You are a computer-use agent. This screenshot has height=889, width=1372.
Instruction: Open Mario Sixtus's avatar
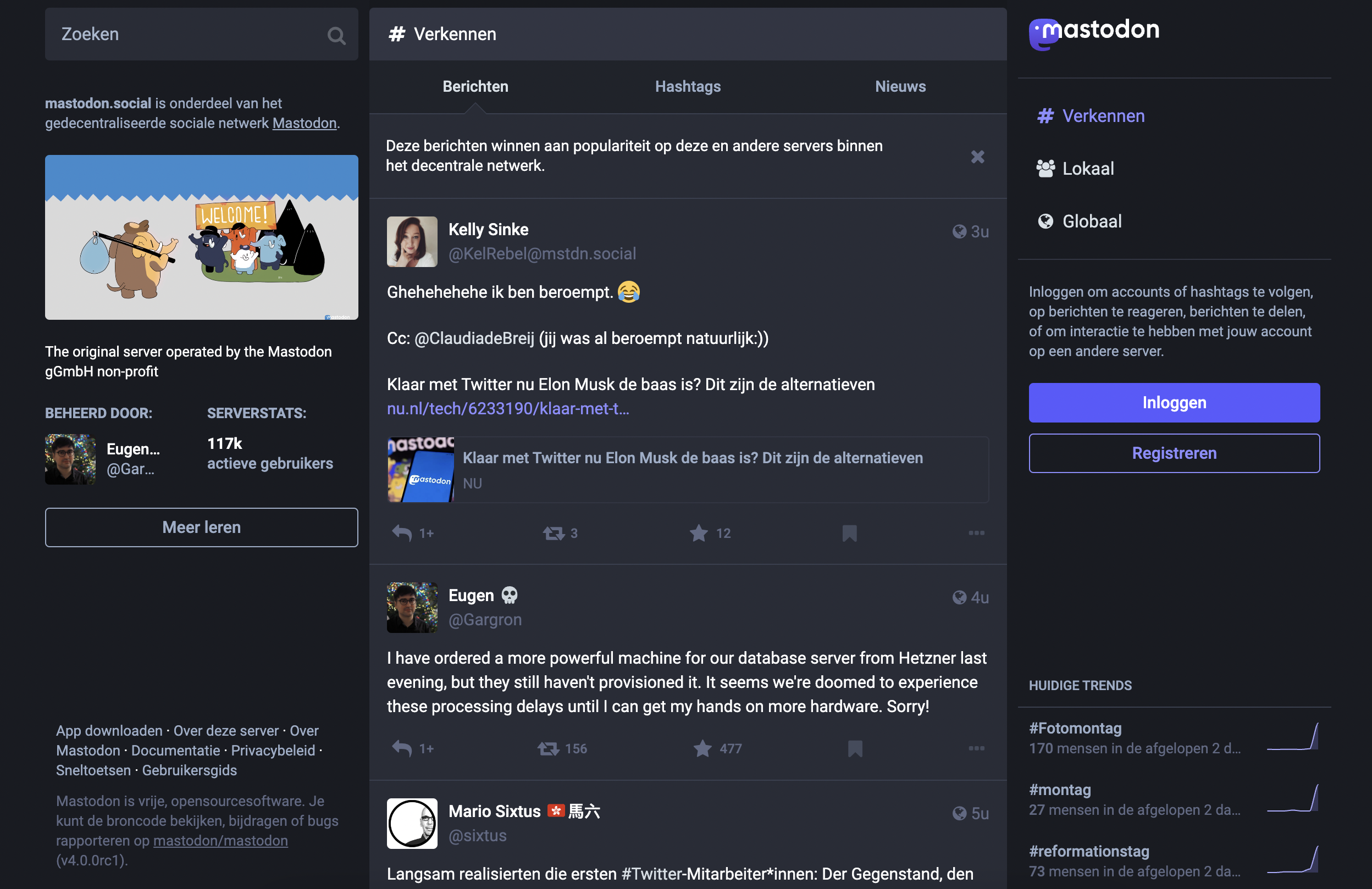point(412,823)
